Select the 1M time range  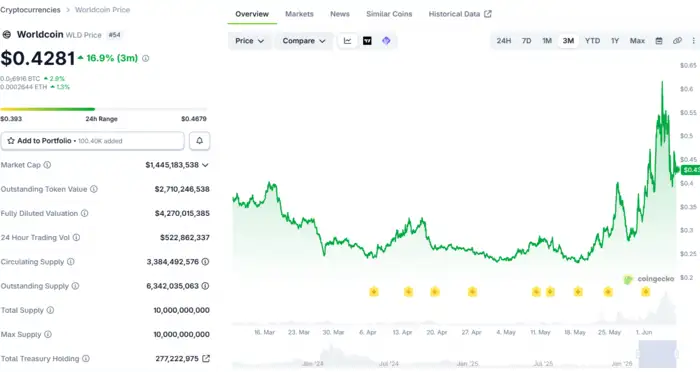pyautogui.click(x=547, y=41)
